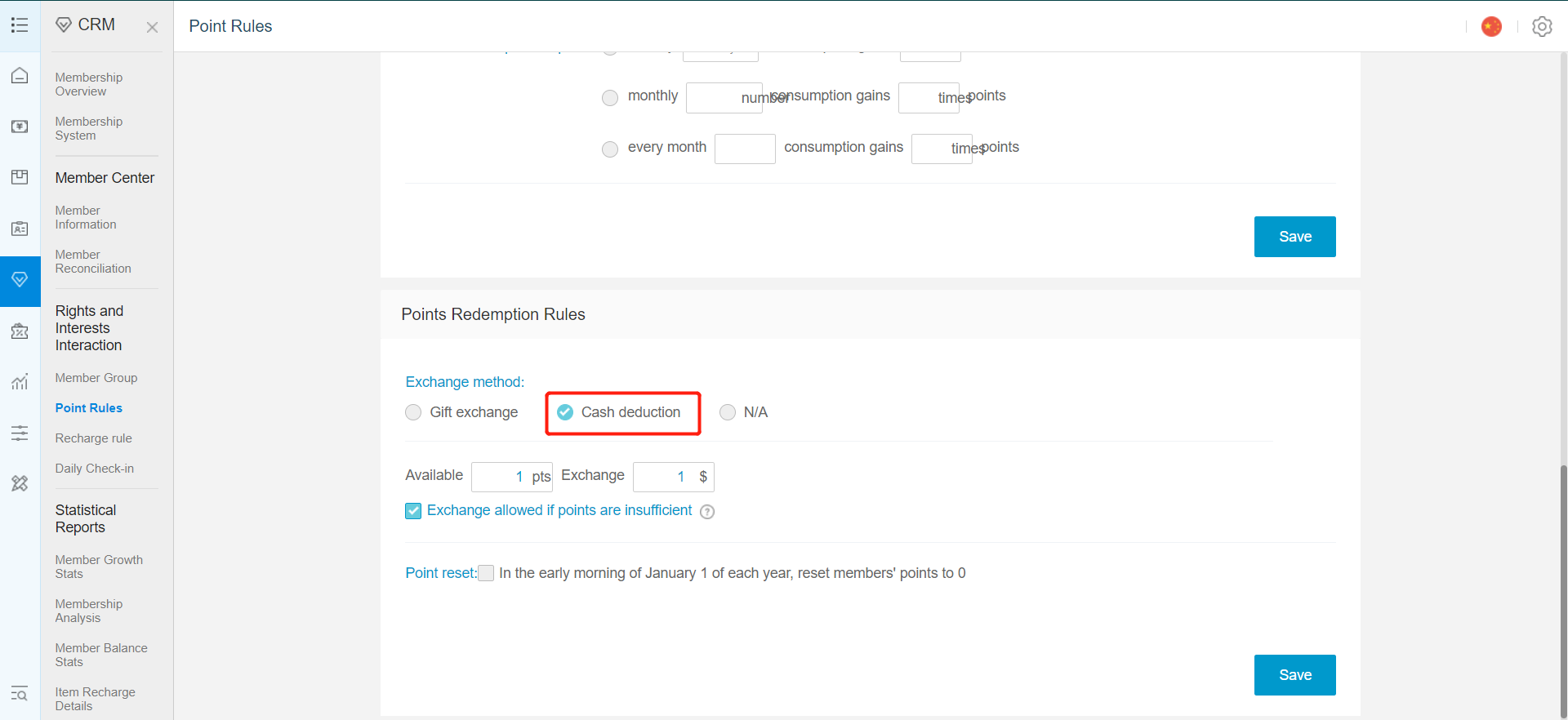Open Member Group page

pos(96,378)
